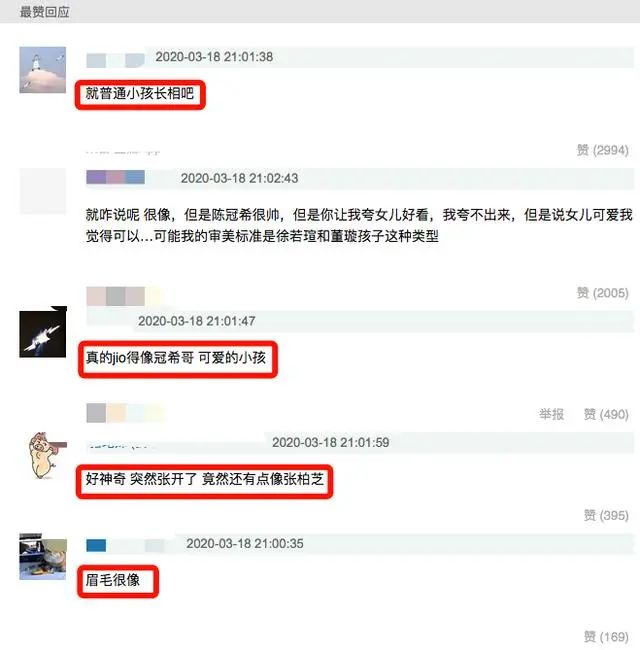Click the lightning bolt avatar
The height and width of the screenshot is (650, 640).
(43, 334)
